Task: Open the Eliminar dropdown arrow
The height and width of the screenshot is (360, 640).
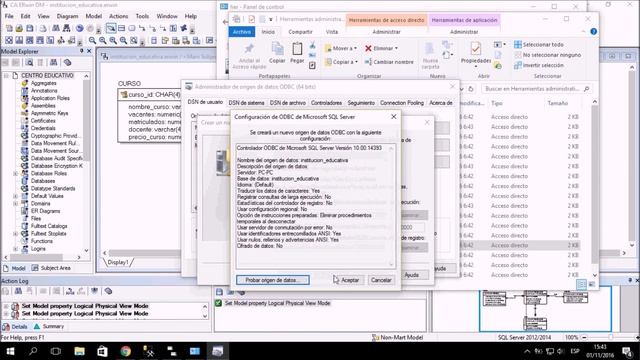Action: point(396,48)
